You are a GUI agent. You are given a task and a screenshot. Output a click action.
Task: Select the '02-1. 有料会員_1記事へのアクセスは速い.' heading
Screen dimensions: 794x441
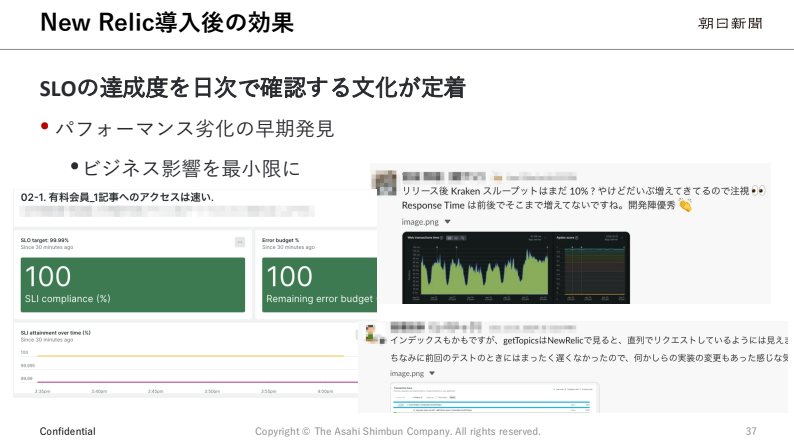[117, 197]
